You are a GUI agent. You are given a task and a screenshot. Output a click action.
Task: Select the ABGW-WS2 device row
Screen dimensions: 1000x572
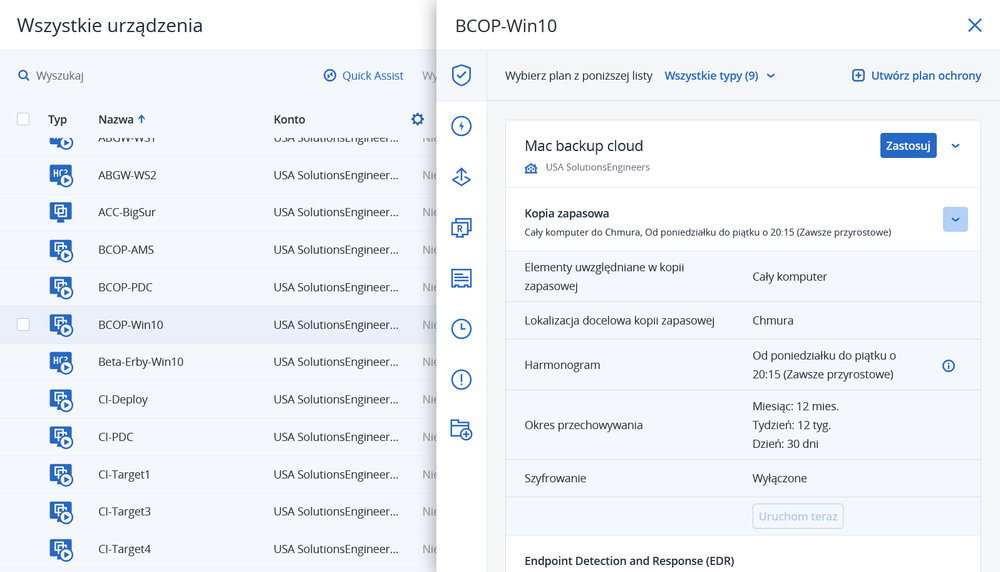click(x=218, y=175)
